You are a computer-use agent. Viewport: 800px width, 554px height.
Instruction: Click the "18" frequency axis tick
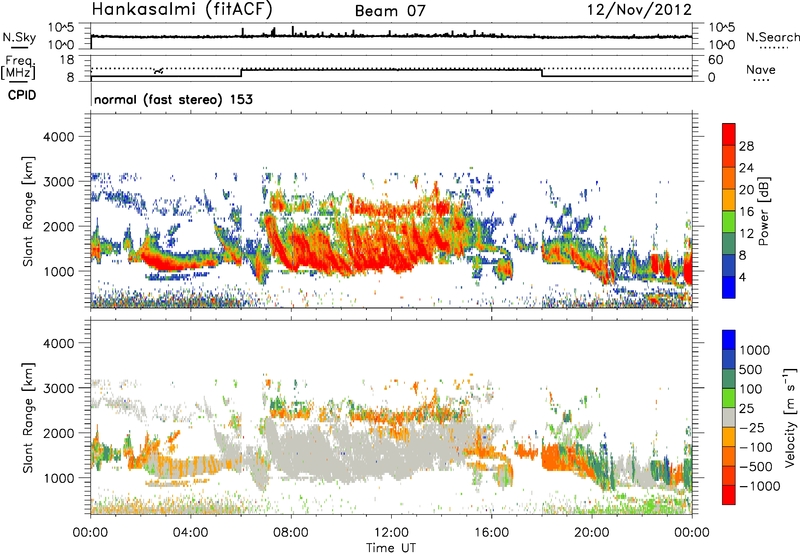coord(67,60)
